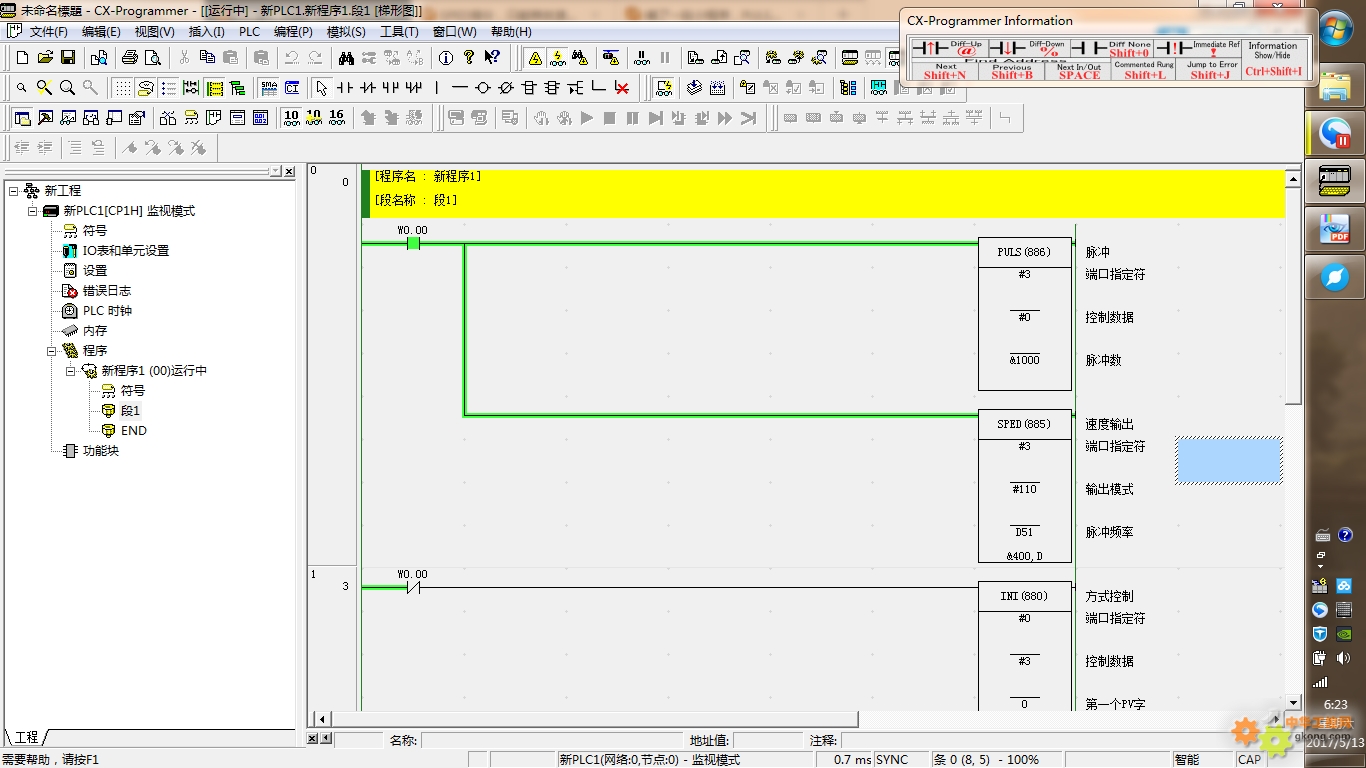Screen dimensions: 1366x768
Task: Click the Print icon
Action: [129, 58]
